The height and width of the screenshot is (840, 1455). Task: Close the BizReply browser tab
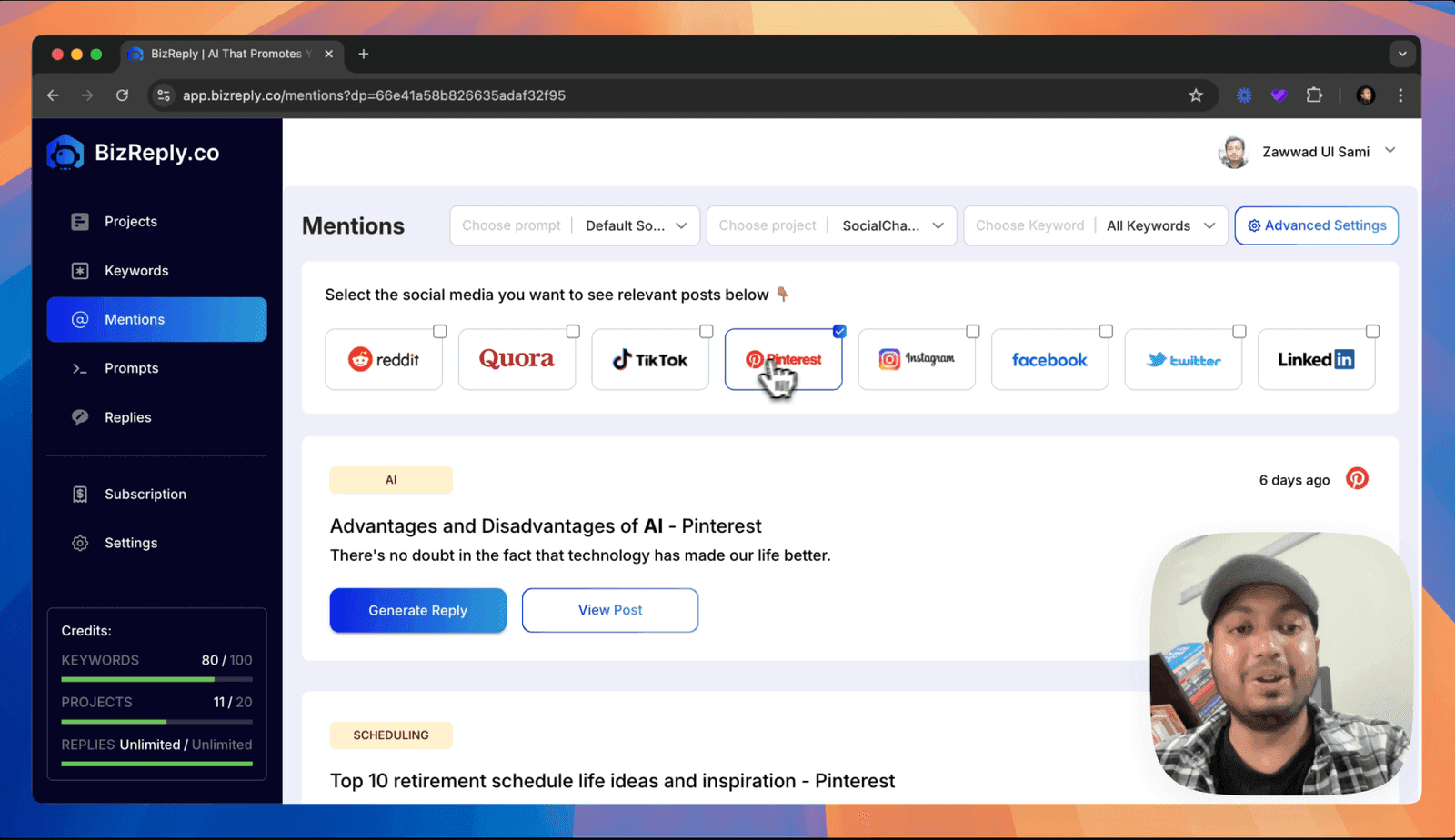click(329, 55)
